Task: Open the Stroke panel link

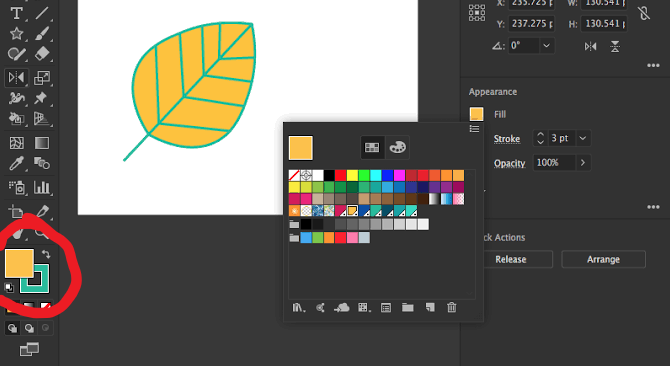Action: [x=507, y=139]
